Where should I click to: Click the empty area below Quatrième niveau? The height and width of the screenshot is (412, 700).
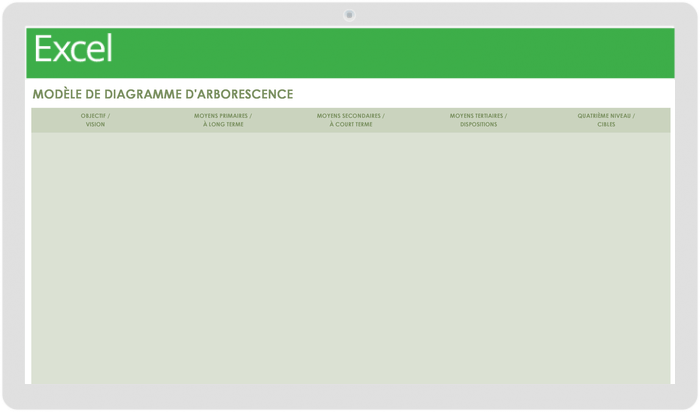coord(606,258)
